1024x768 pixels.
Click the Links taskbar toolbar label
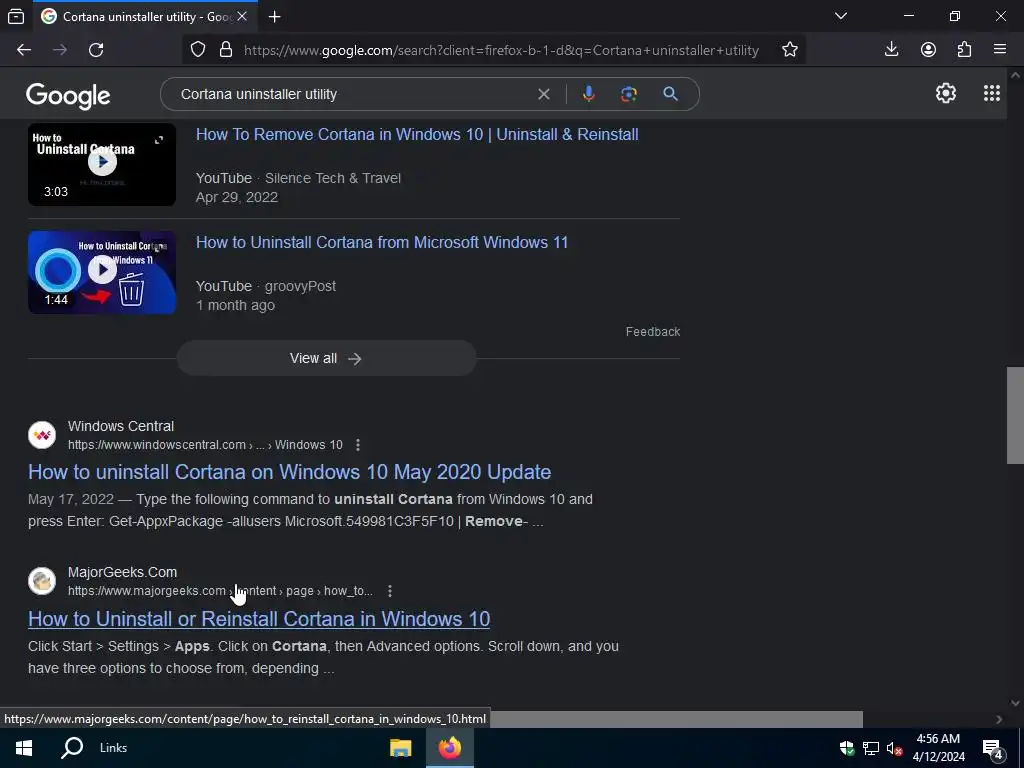point(114,748)
